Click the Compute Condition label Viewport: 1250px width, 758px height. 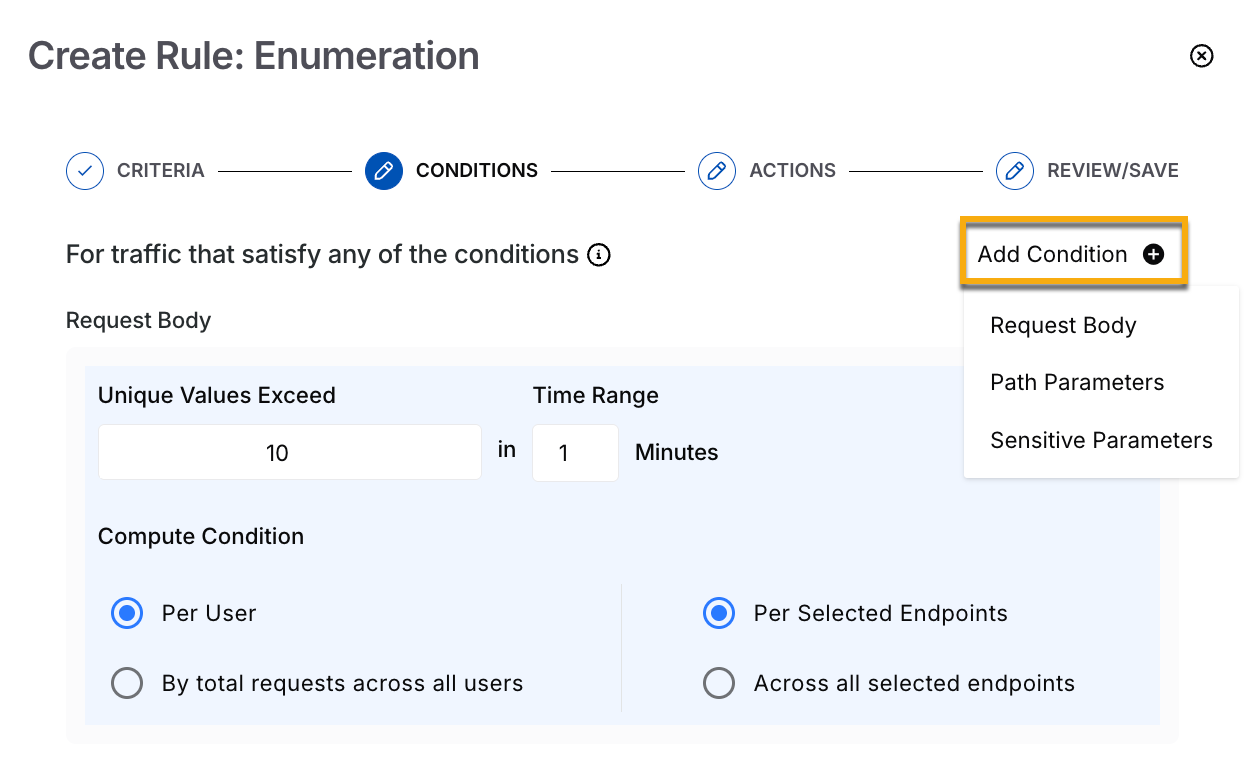click(x=201, y=537)
